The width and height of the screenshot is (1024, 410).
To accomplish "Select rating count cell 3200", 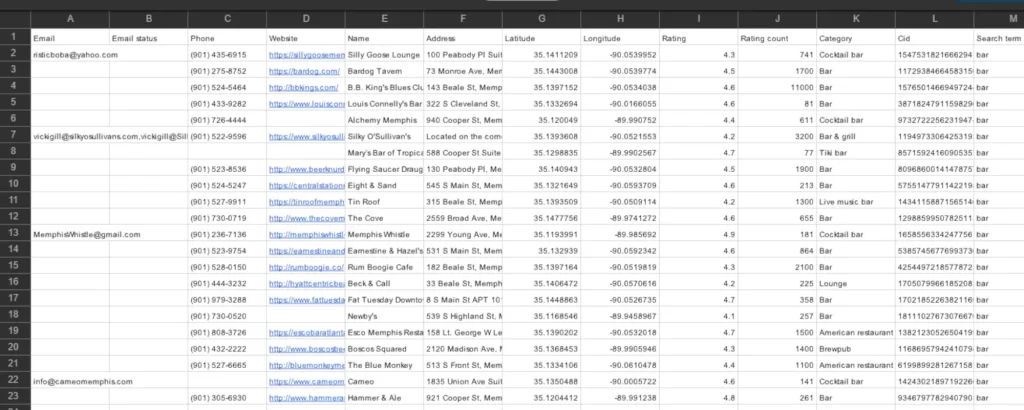I will click(777, 136).
